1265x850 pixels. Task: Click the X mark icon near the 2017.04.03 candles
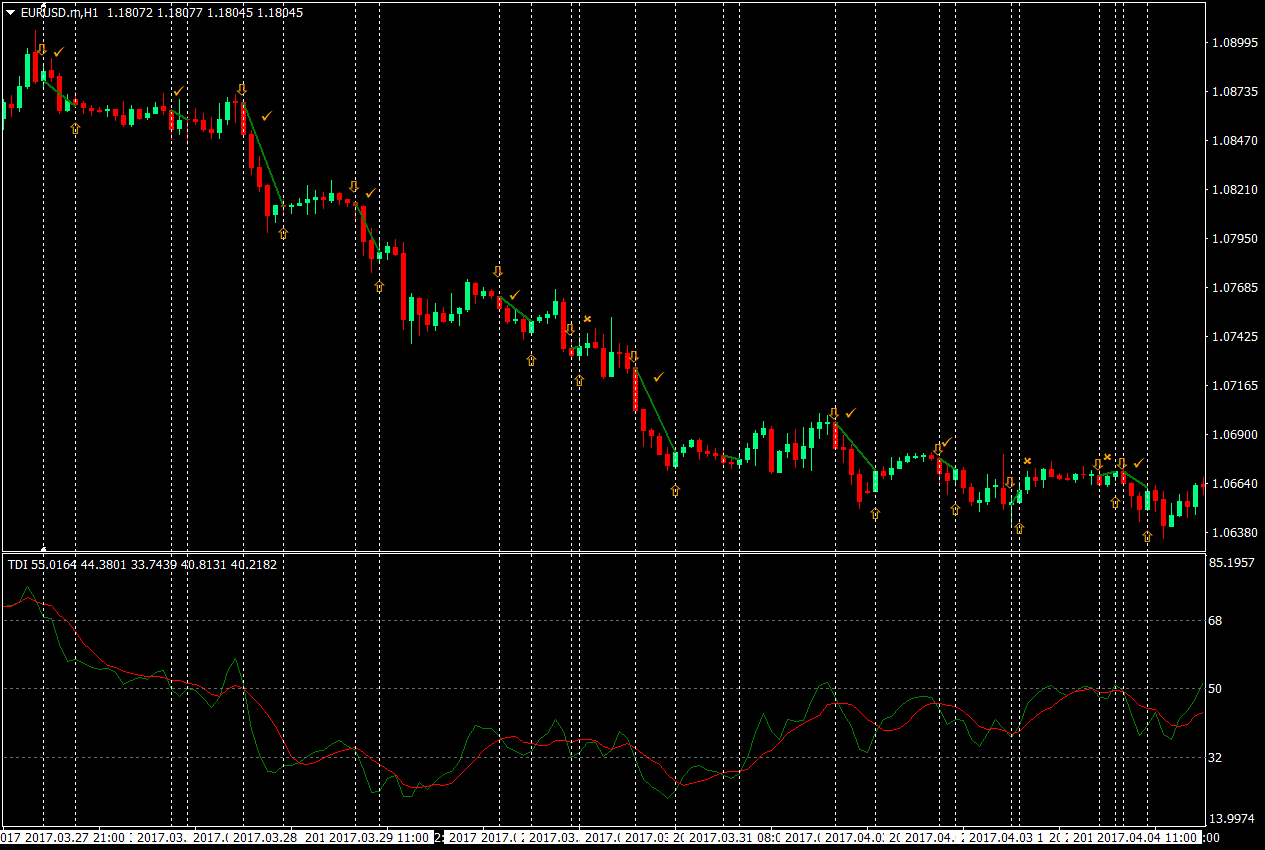click(x=1027, y=461)
